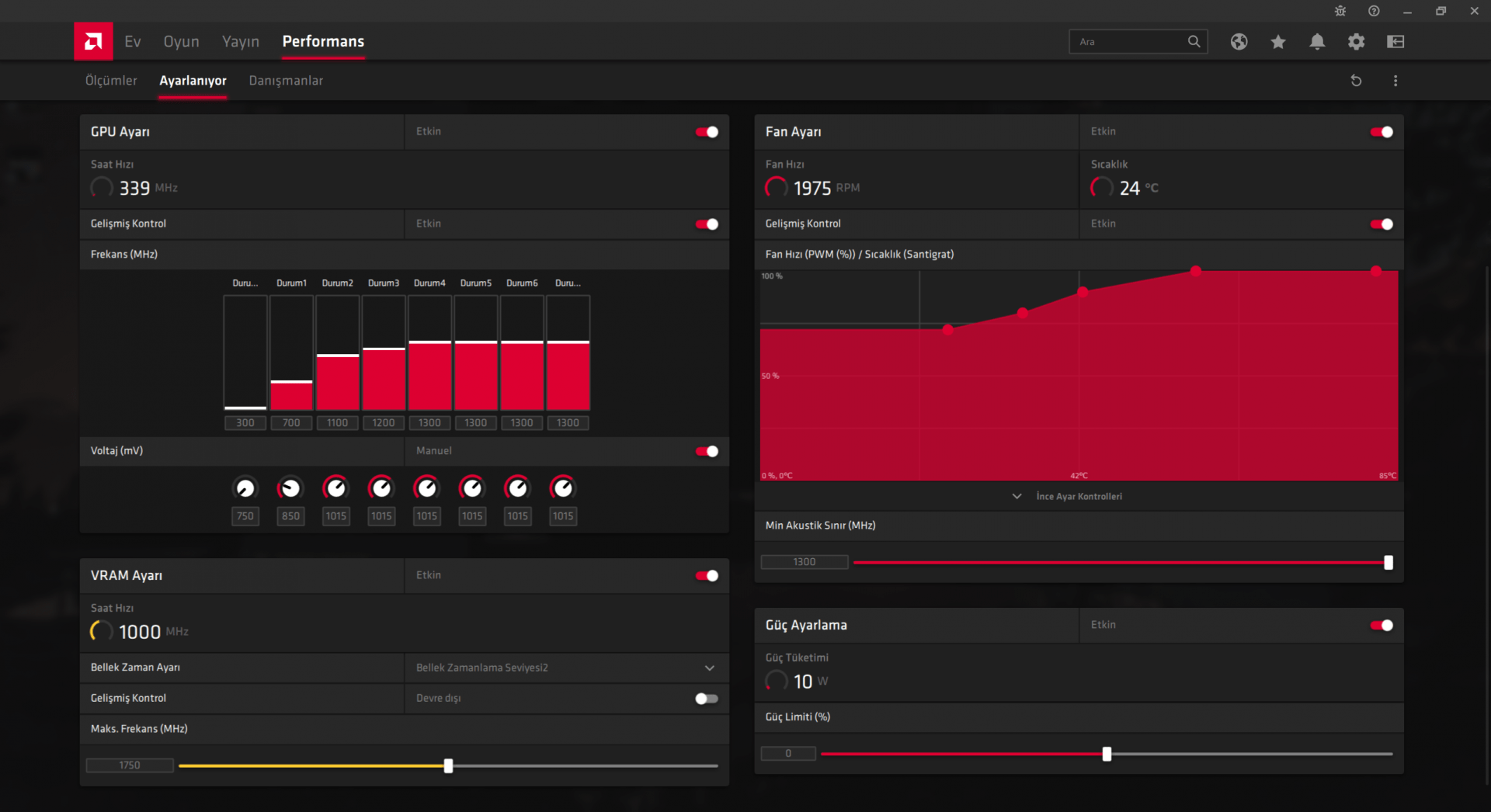Click the Güç Limiti slider handle

pos(1107,754)
